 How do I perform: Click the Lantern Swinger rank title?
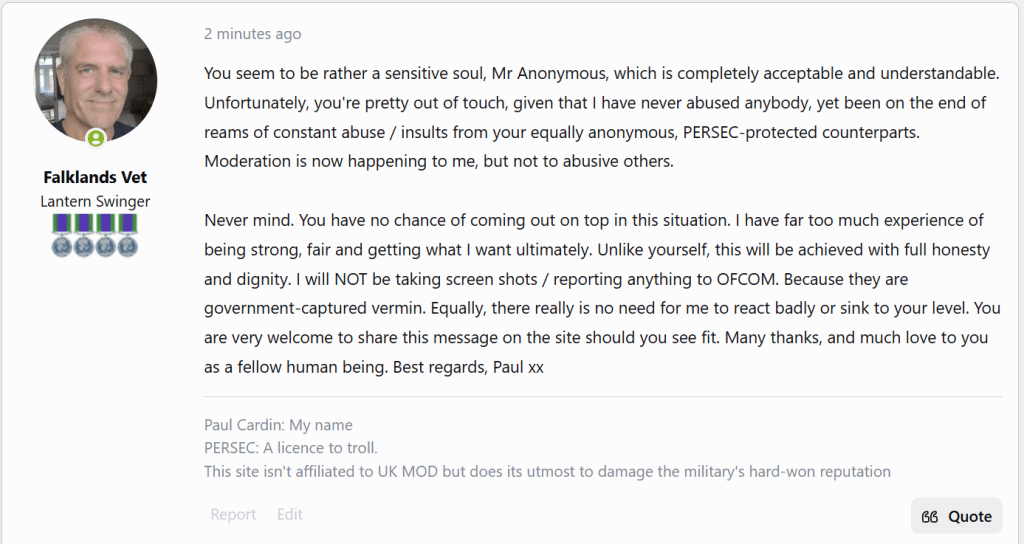(x=95, y=201)
